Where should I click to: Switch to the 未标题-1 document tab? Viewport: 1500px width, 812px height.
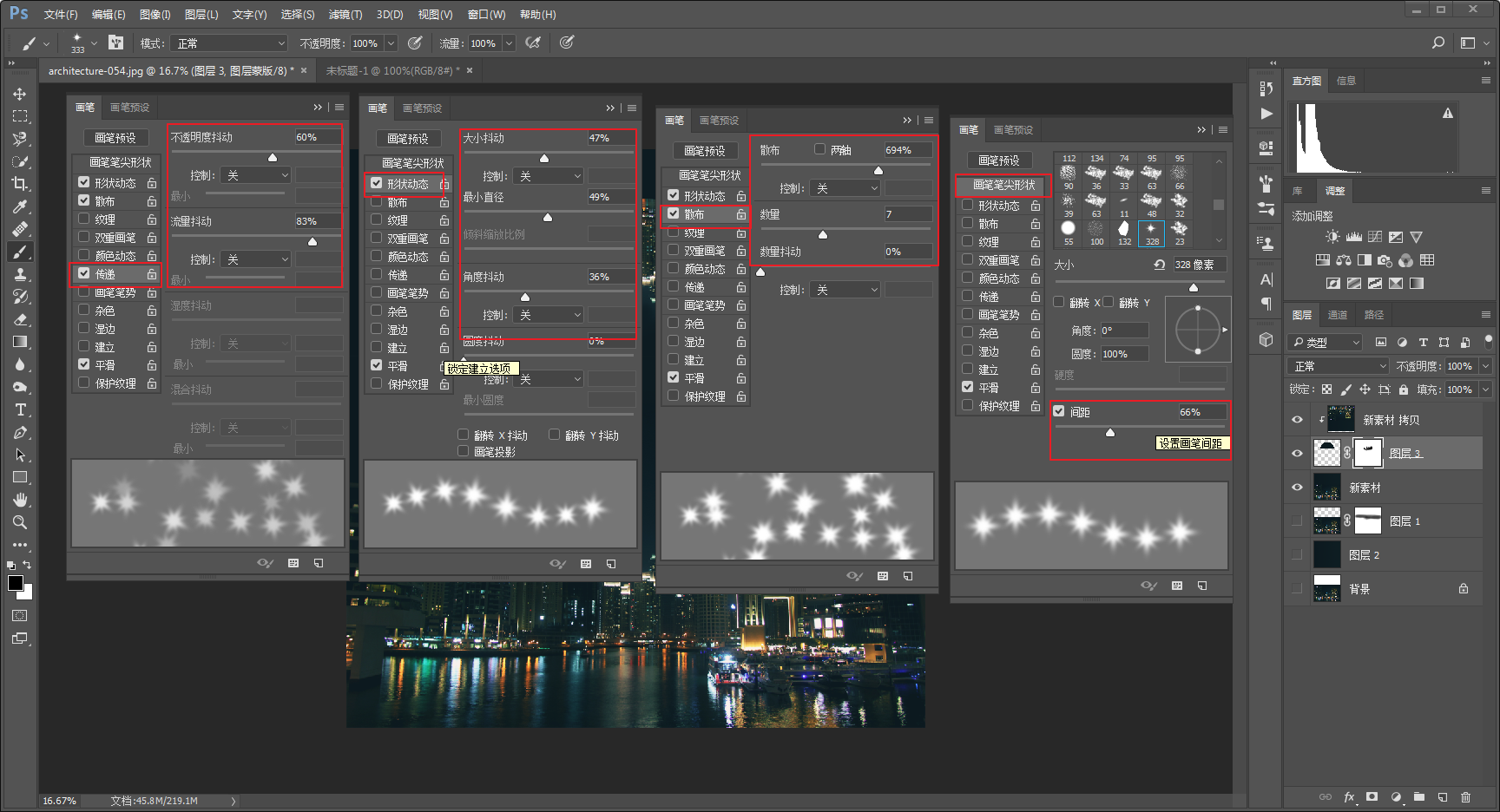tap(391, 70)
